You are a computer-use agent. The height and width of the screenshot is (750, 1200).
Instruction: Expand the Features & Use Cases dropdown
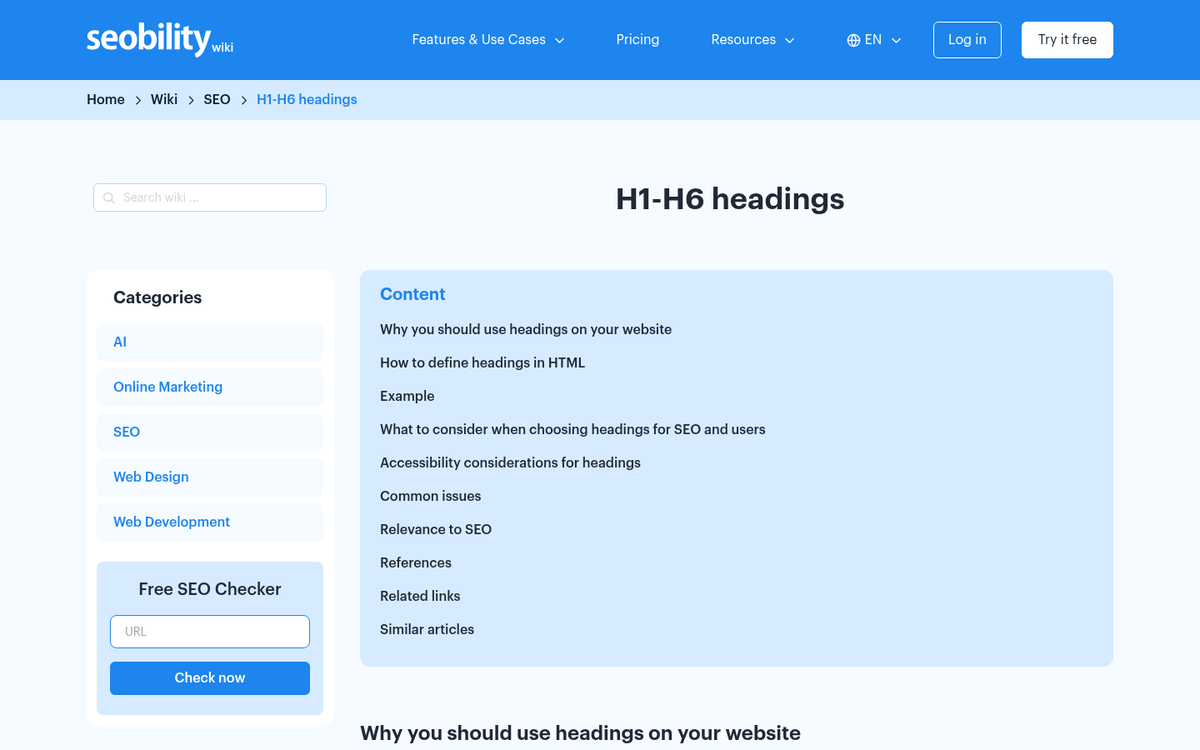(x=487, y=39)
